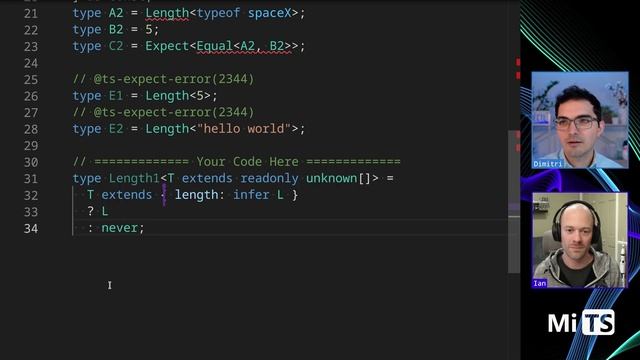Click the 'L' result on line 33
640x360 pixels.
coord(105,211)
